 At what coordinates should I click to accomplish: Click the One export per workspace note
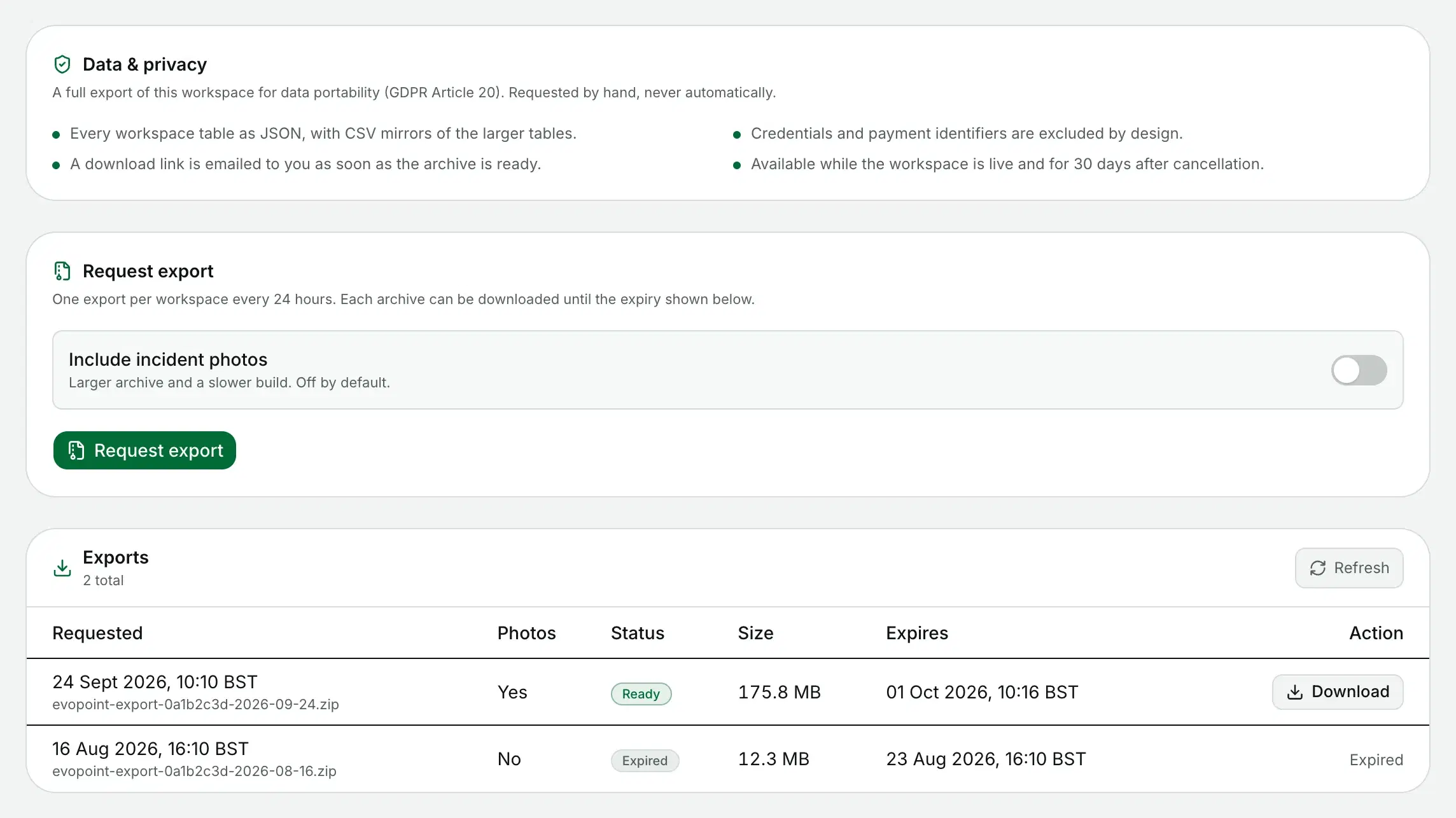[x=403, y=299]
